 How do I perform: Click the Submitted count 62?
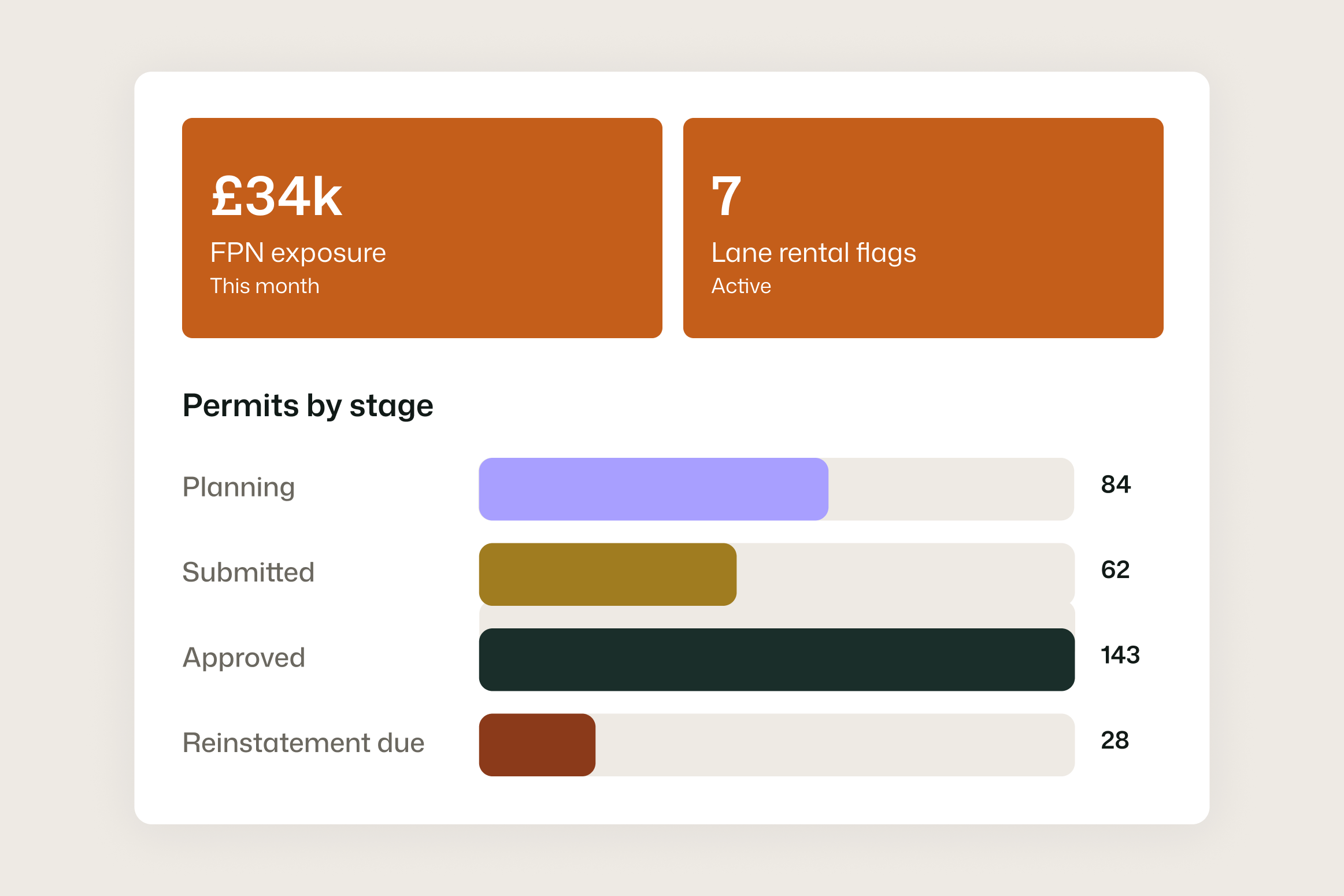(1115, 570)
